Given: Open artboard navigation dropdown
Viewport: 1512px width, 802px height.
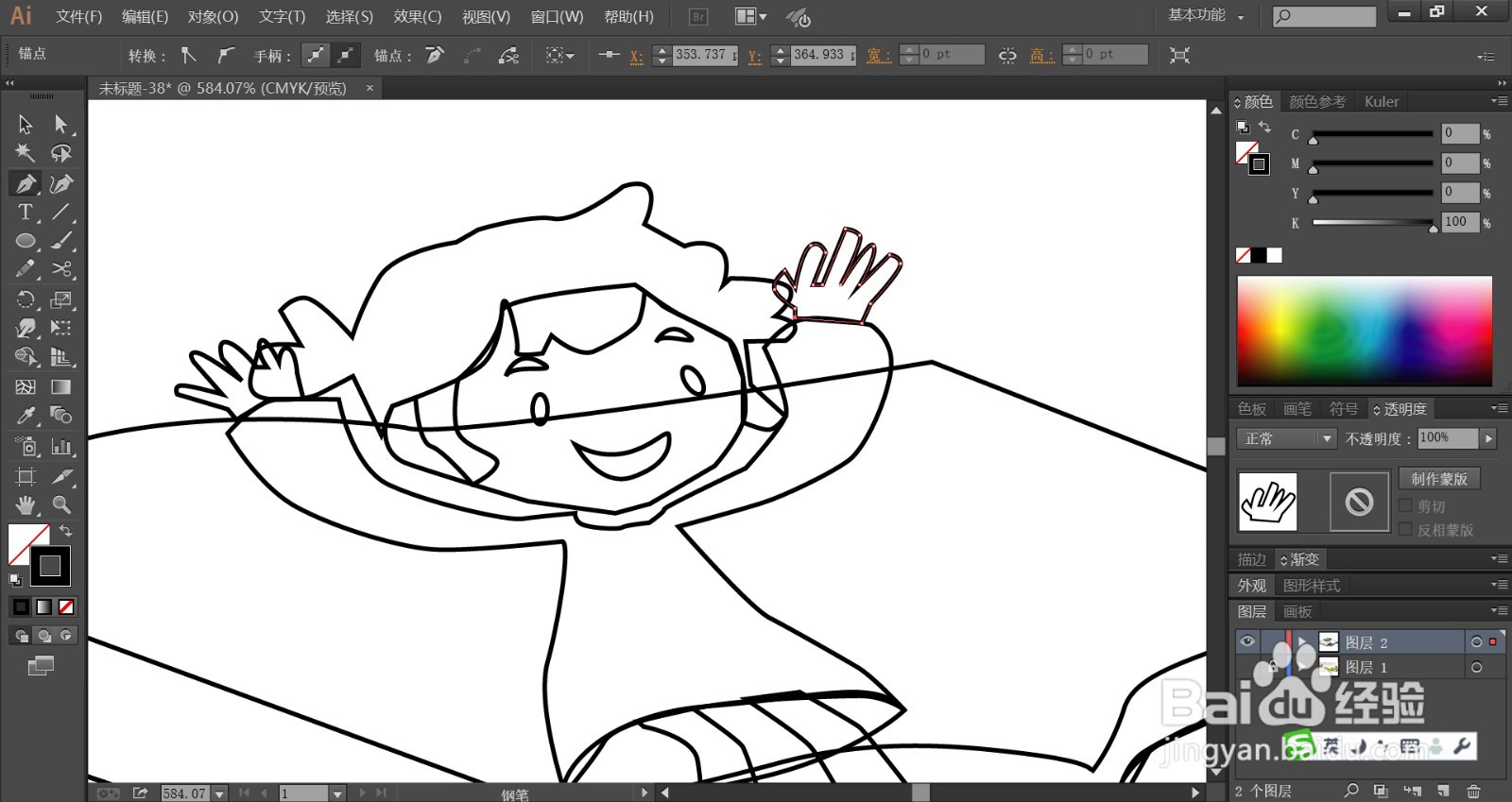Looking at the screenshot, I should [x=336, y=793].
